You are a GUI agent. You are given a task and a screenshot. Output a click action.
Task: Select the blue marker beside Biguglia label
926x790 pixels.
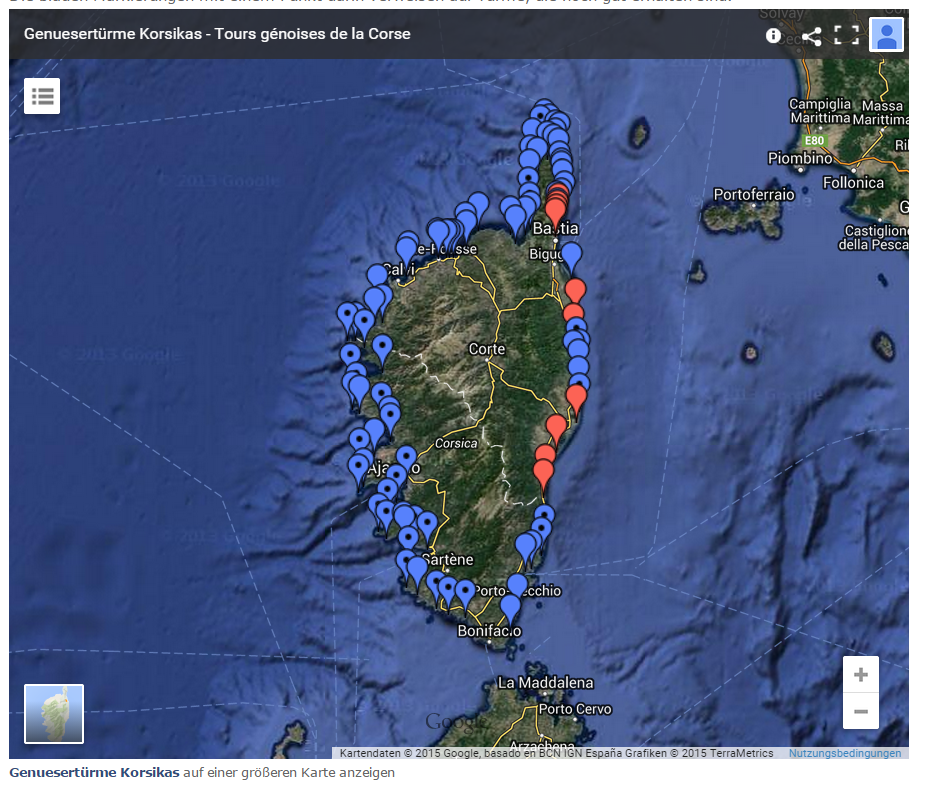tap(571, 256)
